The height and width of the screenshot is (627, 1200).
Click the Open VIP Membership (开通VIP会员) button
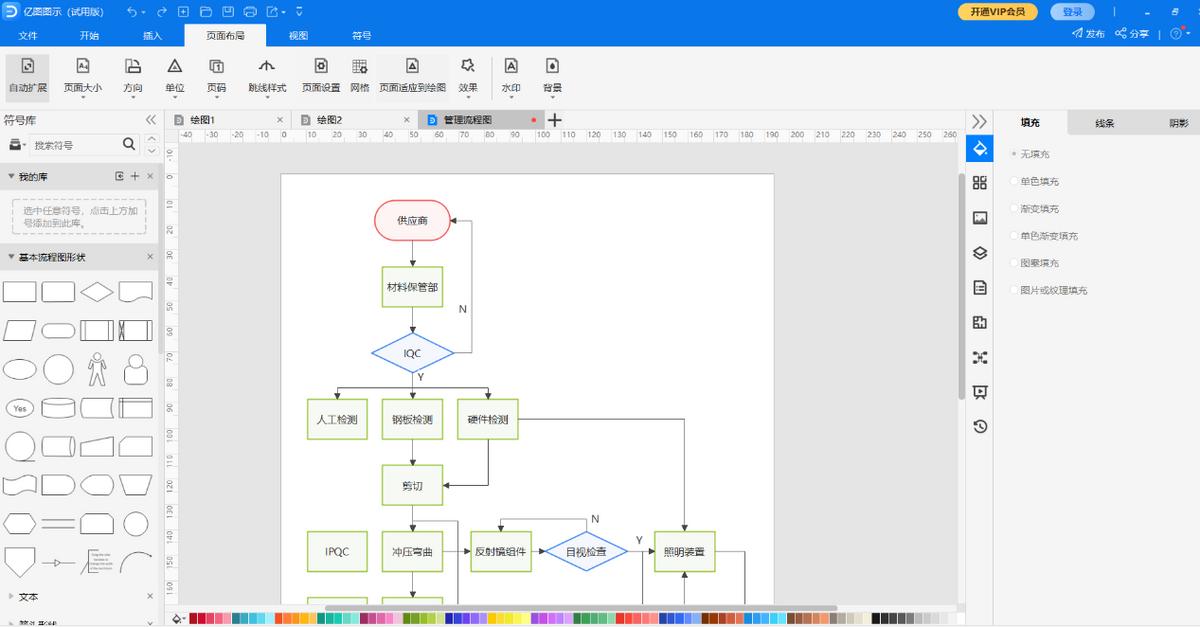[997, 12]
